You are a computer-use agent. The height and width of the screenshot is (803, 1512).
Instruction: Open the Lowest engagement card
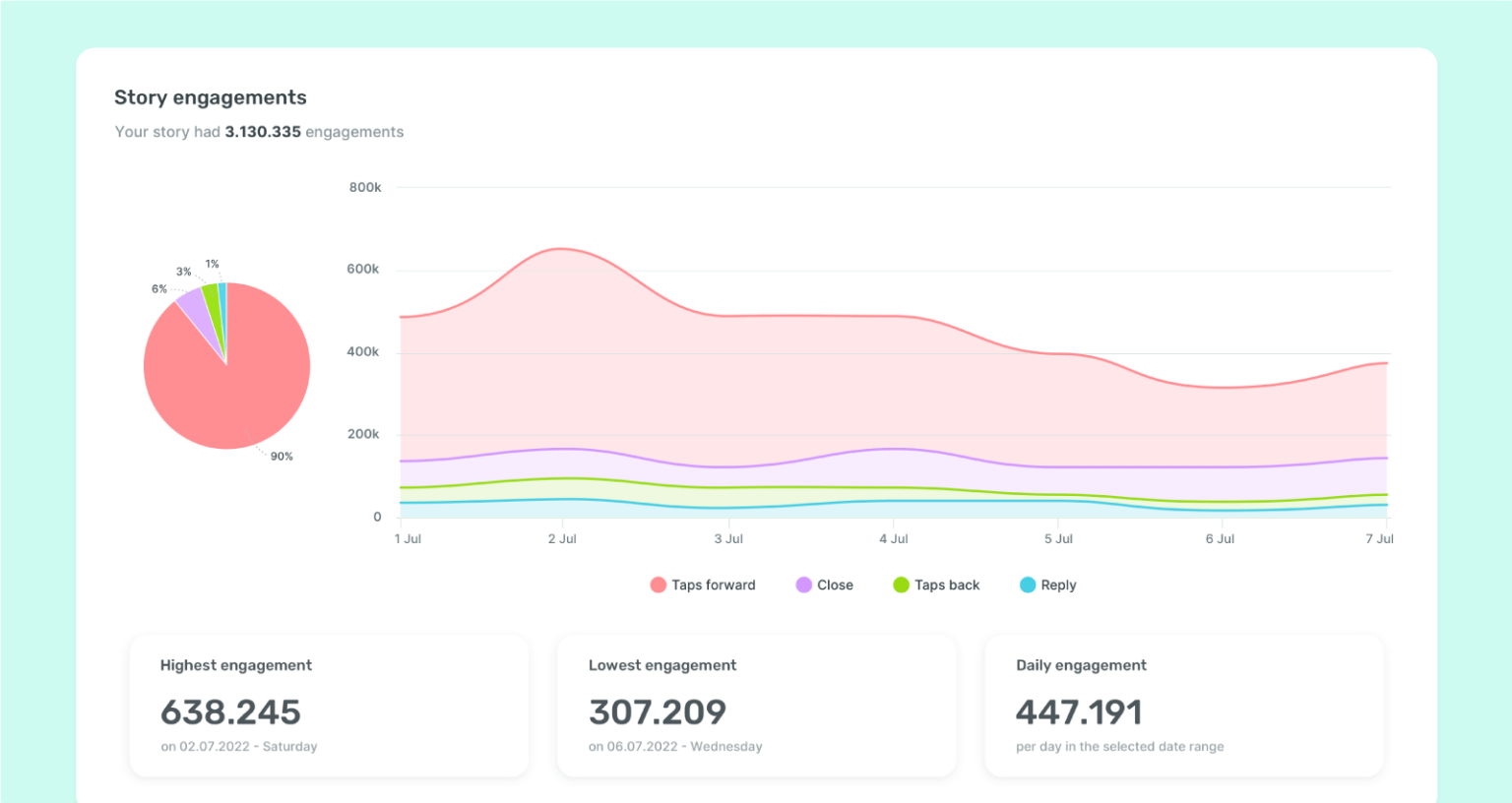click(756, 705)
